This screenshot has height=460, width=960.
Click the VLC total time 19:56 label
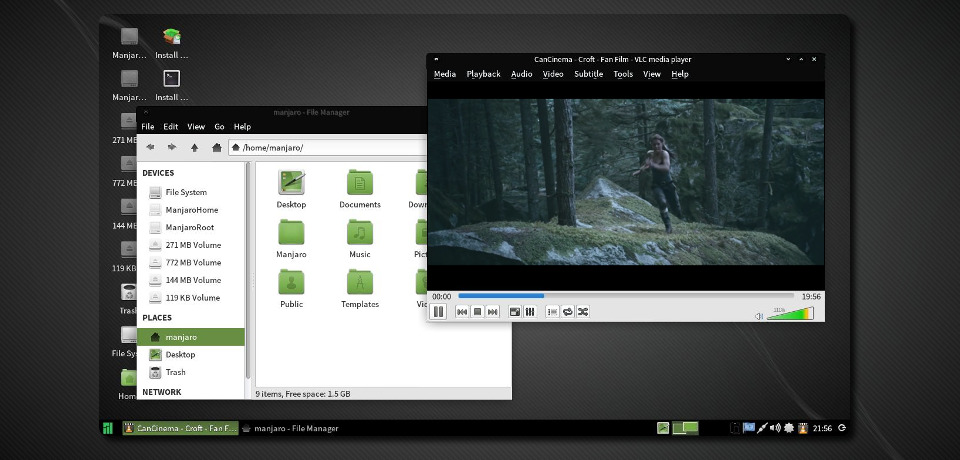(811, 296)
